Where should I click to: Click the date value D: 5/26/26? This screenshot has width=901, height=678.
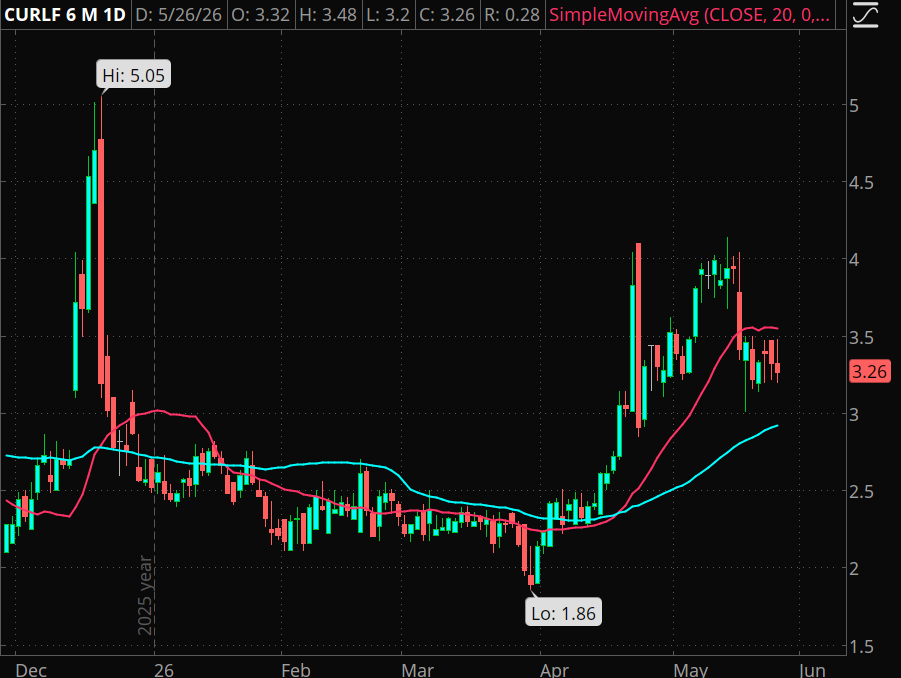179,14
